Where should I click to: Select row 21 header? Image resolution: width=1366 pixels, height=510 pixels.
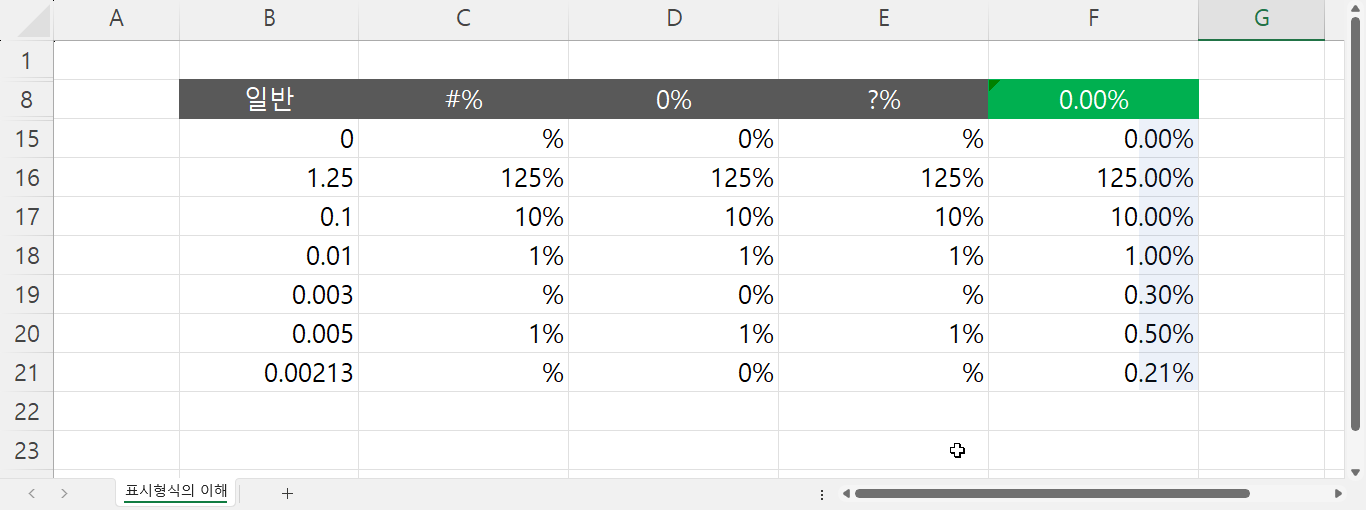26,373
